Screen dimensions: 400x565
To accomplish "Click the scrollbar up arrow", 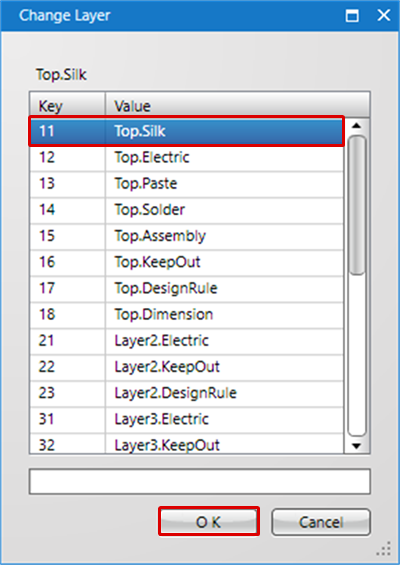I will pos(357,125).
